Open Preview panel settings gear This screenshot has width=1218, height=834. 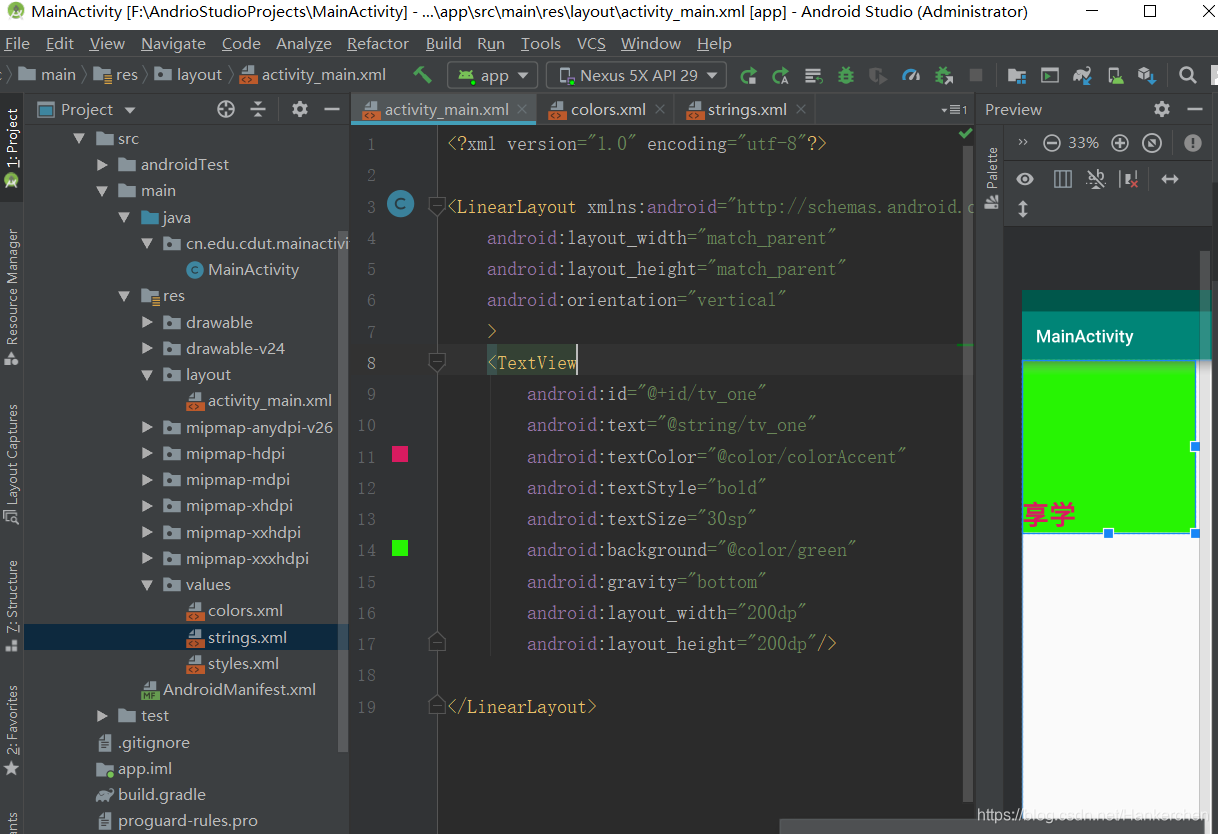coord(1161,109)
